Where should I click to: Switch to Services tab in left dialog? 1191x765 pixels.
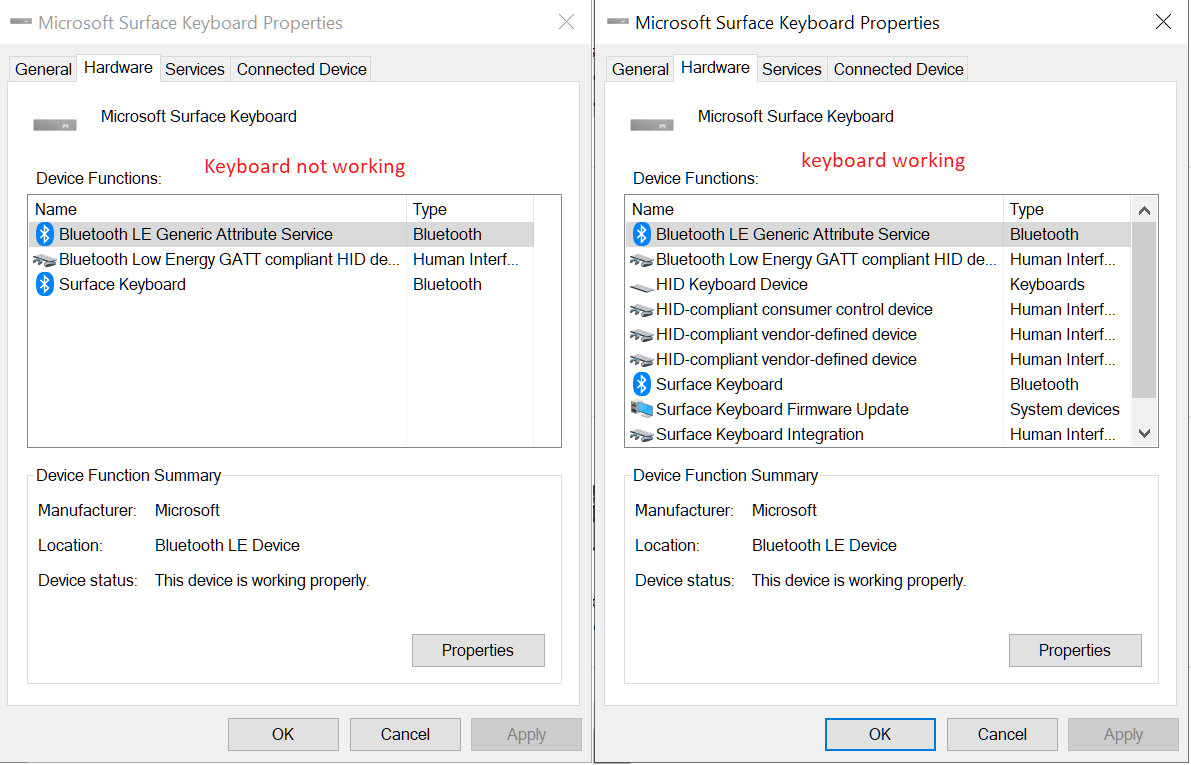[x=194, y=69]
